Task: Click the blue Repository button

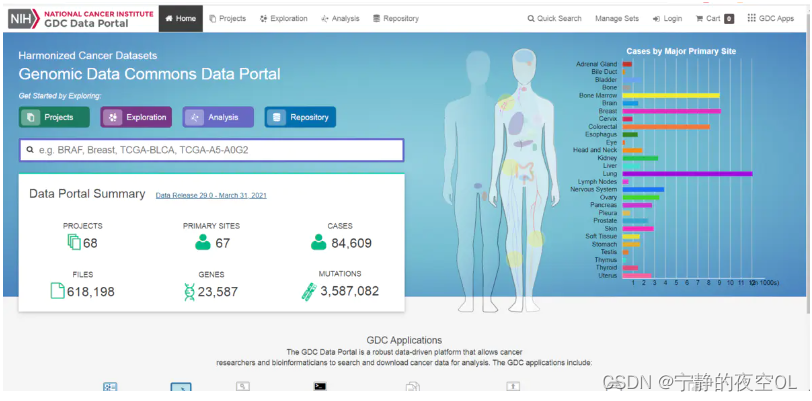Action: click(300, 117)
